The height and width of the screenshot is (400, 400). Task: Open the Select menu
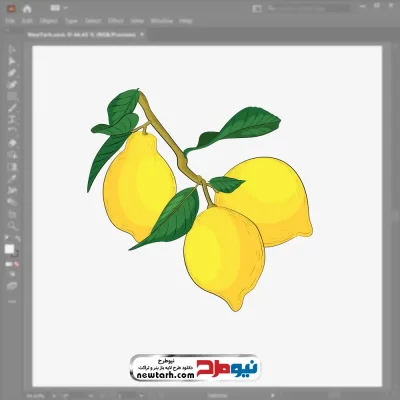93,21
